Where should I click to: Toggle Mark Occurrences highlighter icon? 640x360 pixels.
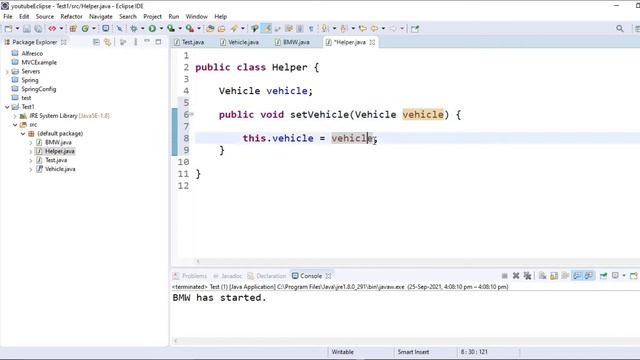267,29
